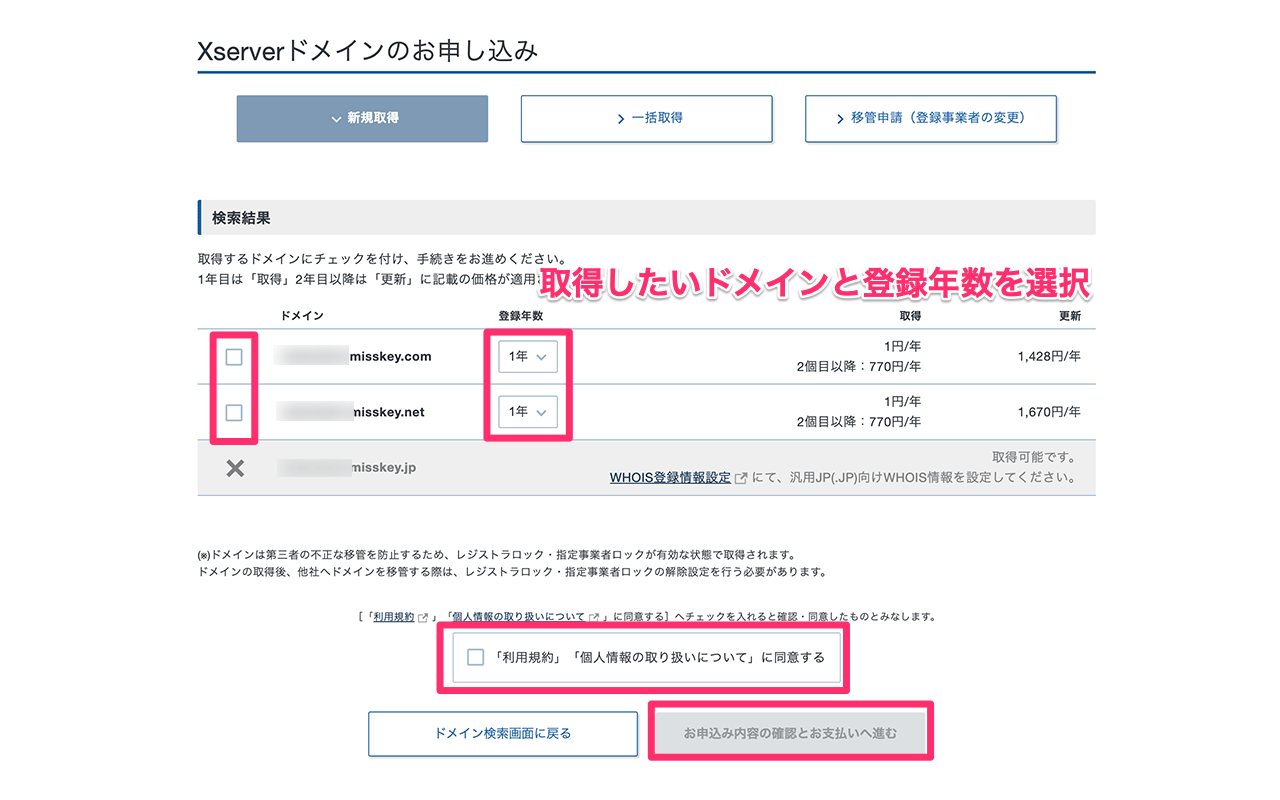
Task: Check the misskey.com domain checkbox
Action: tap(234, 357)
